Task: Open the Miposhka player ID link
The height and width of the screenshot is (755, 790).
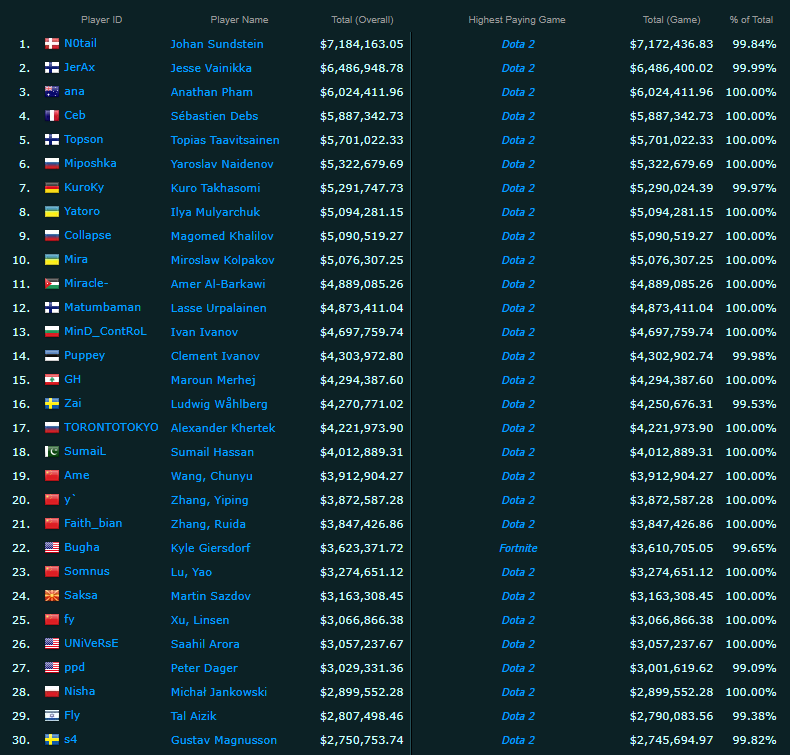Action: pyautogui.click(x=90, y=163)
